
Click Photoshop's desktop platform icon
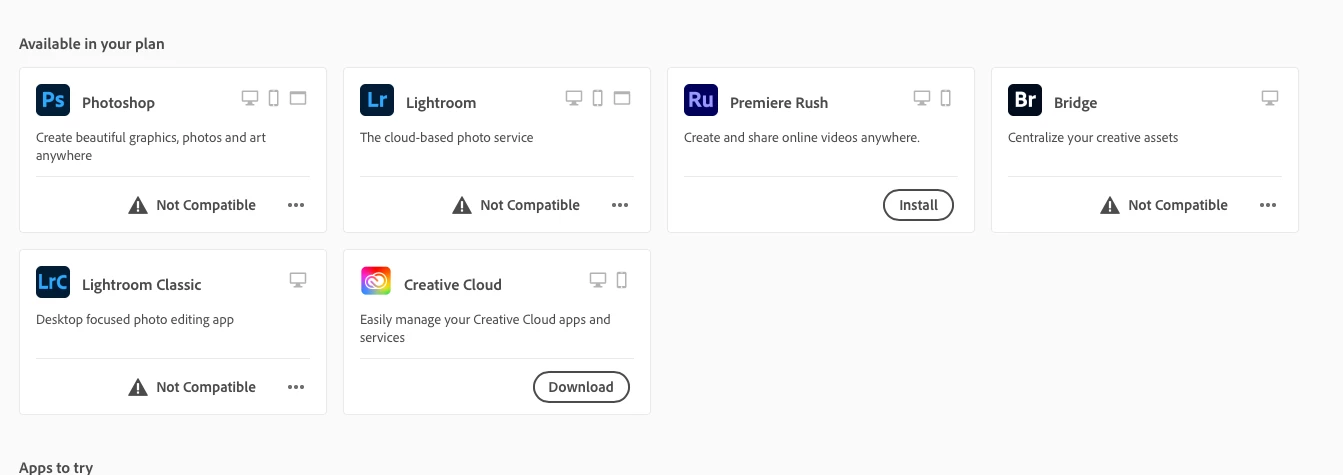tap(250, 98)
